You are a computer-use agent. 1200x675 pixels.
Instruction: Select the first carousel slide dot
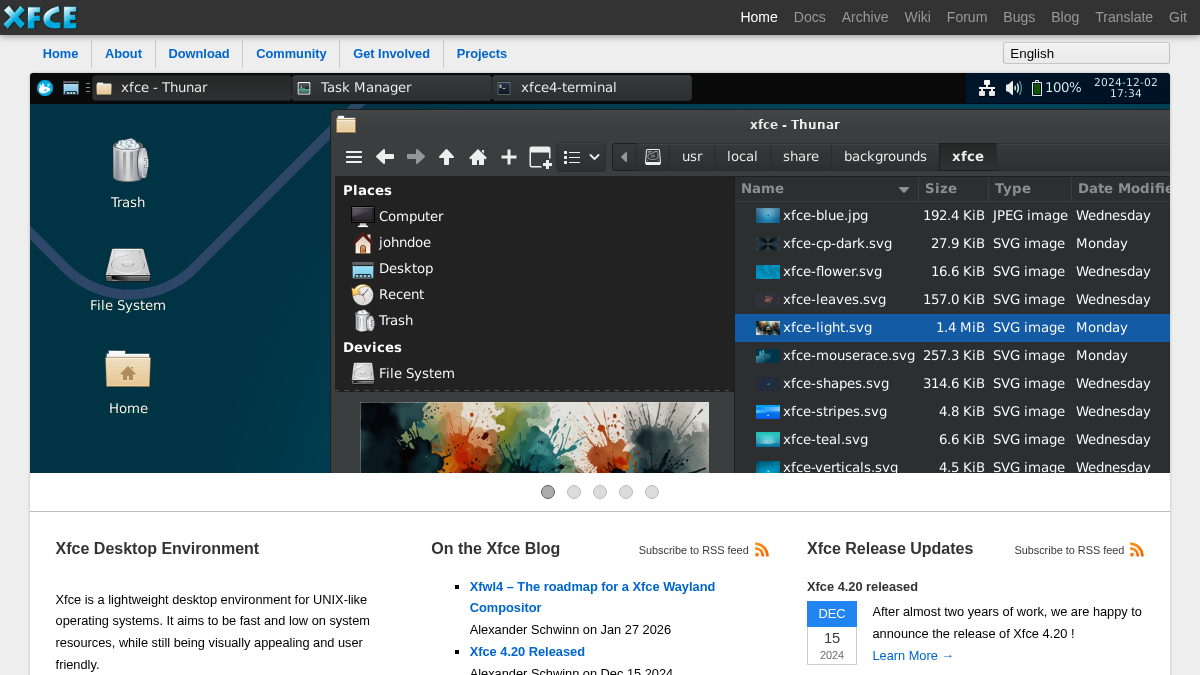tap(548, 492)
